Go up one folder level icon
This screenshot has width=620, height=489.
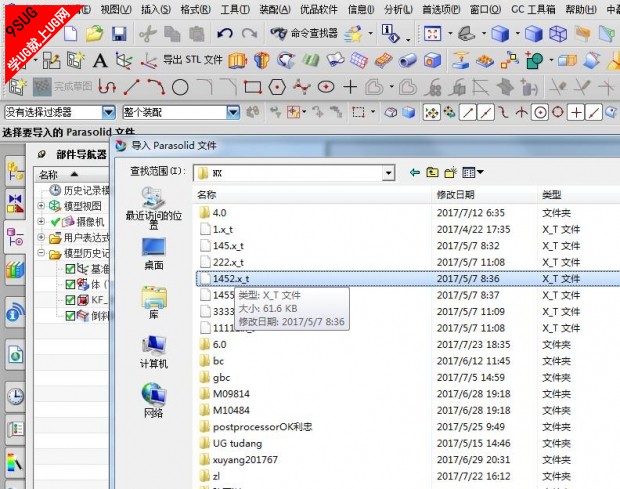[x=432, y=172]
